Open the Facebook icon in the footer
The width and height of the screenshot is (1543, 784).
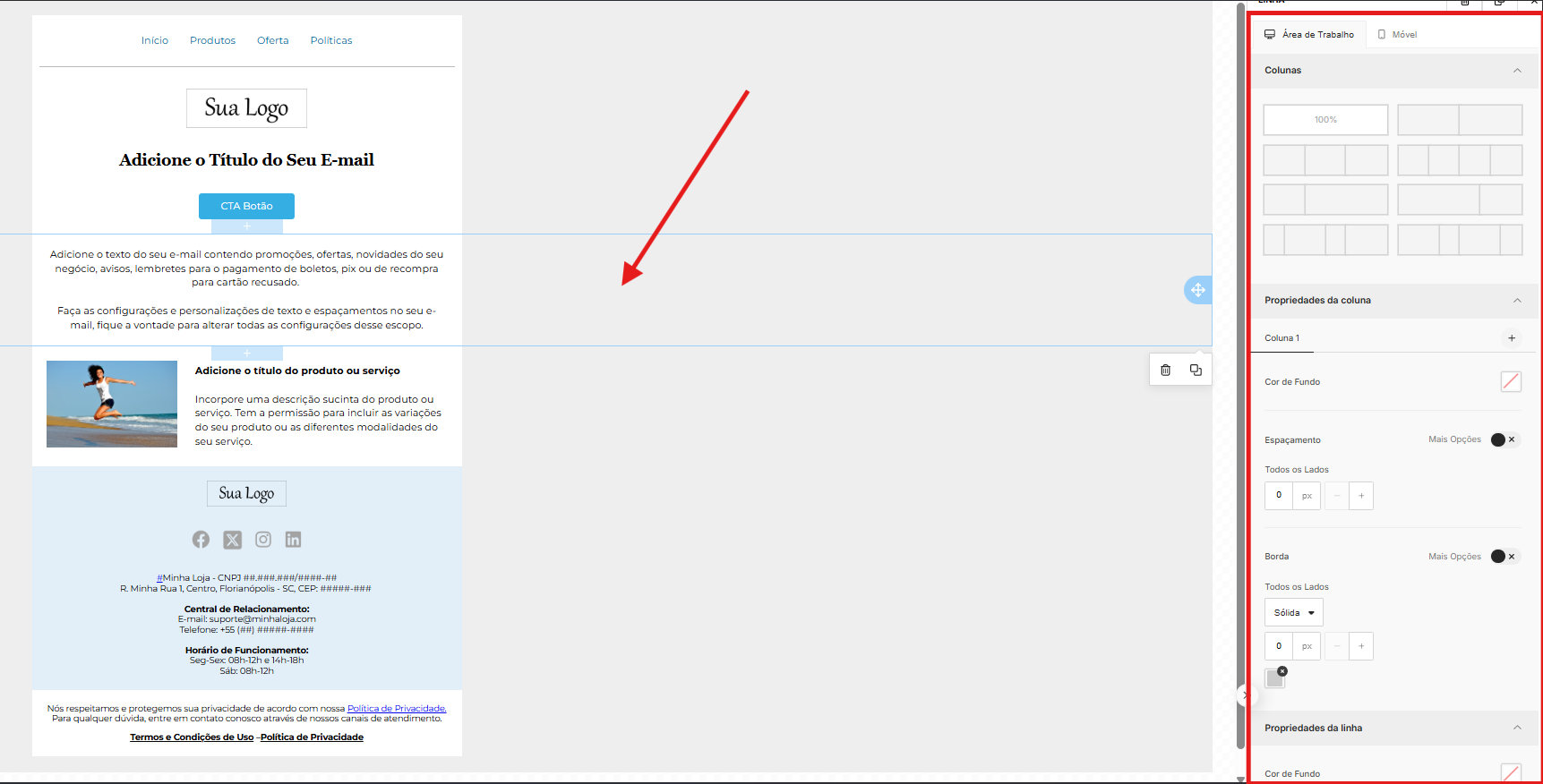(201, 540)
